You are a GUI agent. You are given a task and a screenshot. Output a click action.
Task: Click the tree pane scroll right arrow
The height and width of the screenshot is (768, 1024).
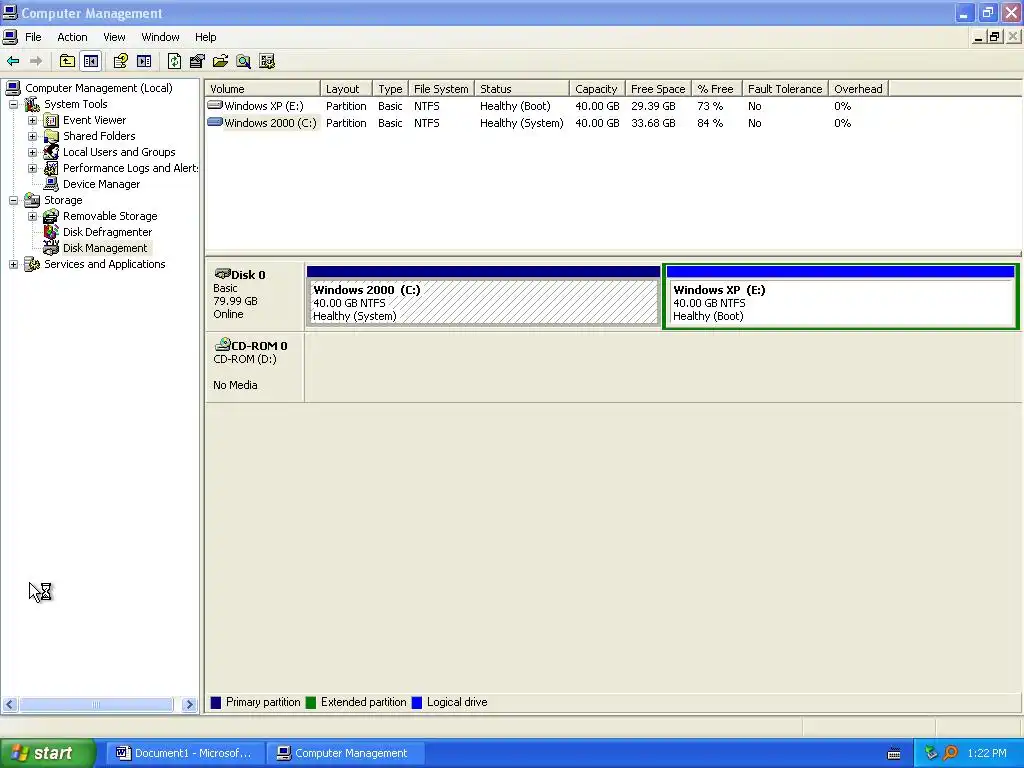(x=189, y=705)
